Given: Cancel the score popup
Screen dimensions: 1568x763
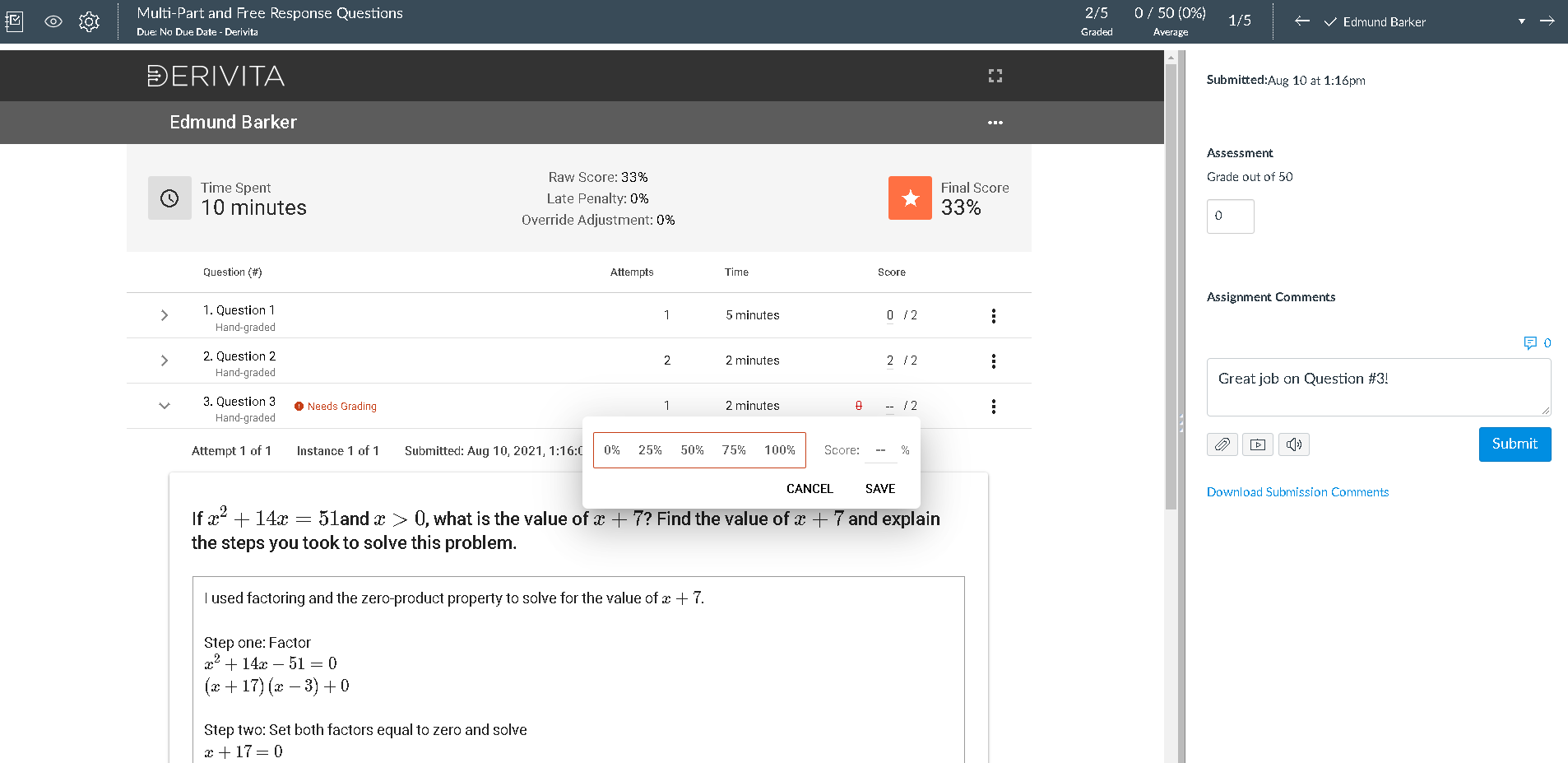Looking at the screenshot, I should (810, 489).
